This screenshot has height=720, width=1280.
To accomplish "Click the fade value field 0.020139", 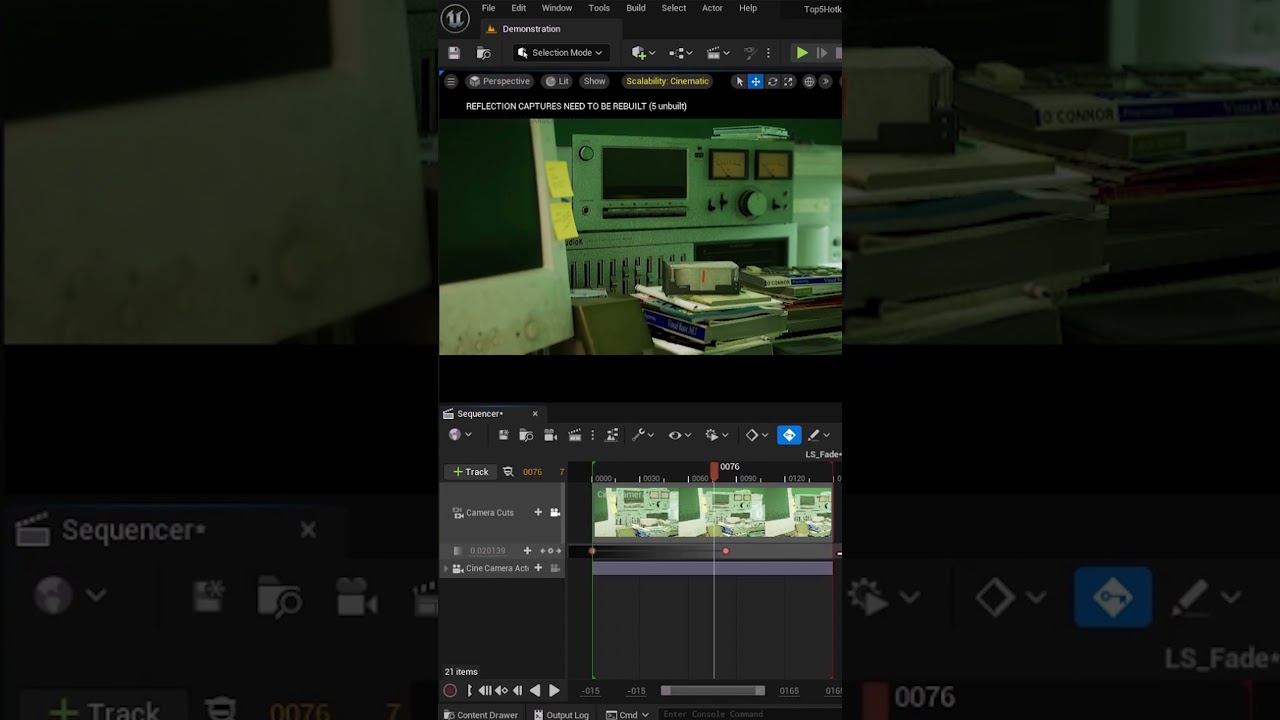I will pyautogui.click(x=488, y=551).
